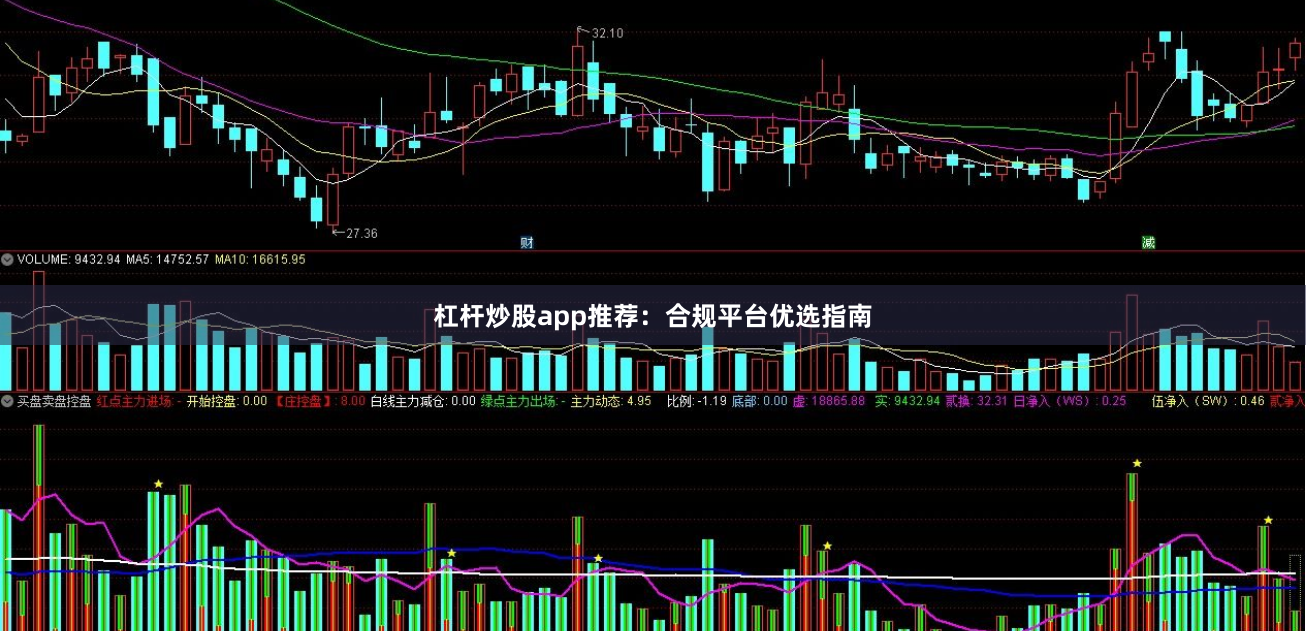Click the 财 marker below the candlestick chart

[526, 243]
